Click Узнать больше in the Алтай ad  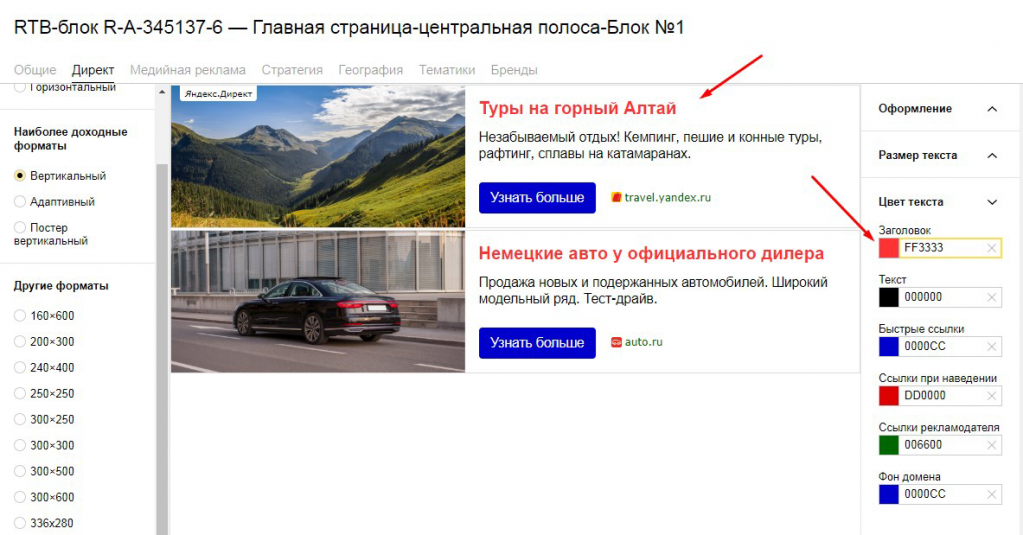click(537, 198)
